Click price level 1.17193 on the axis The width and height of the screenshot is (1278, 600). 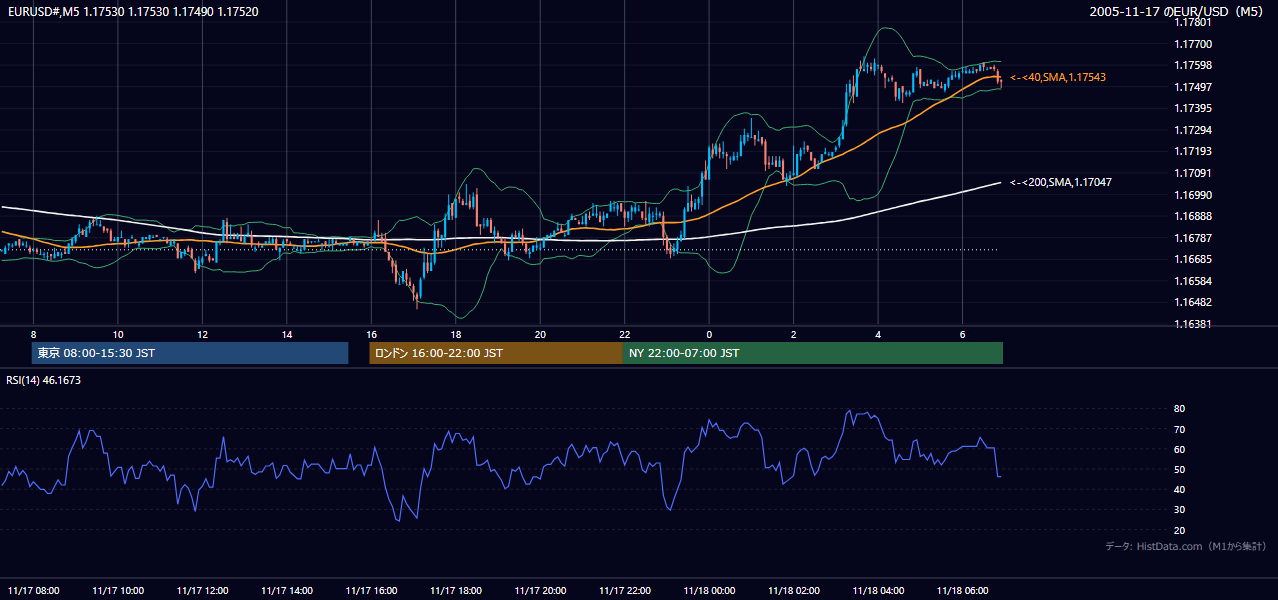pos(1193,151)
